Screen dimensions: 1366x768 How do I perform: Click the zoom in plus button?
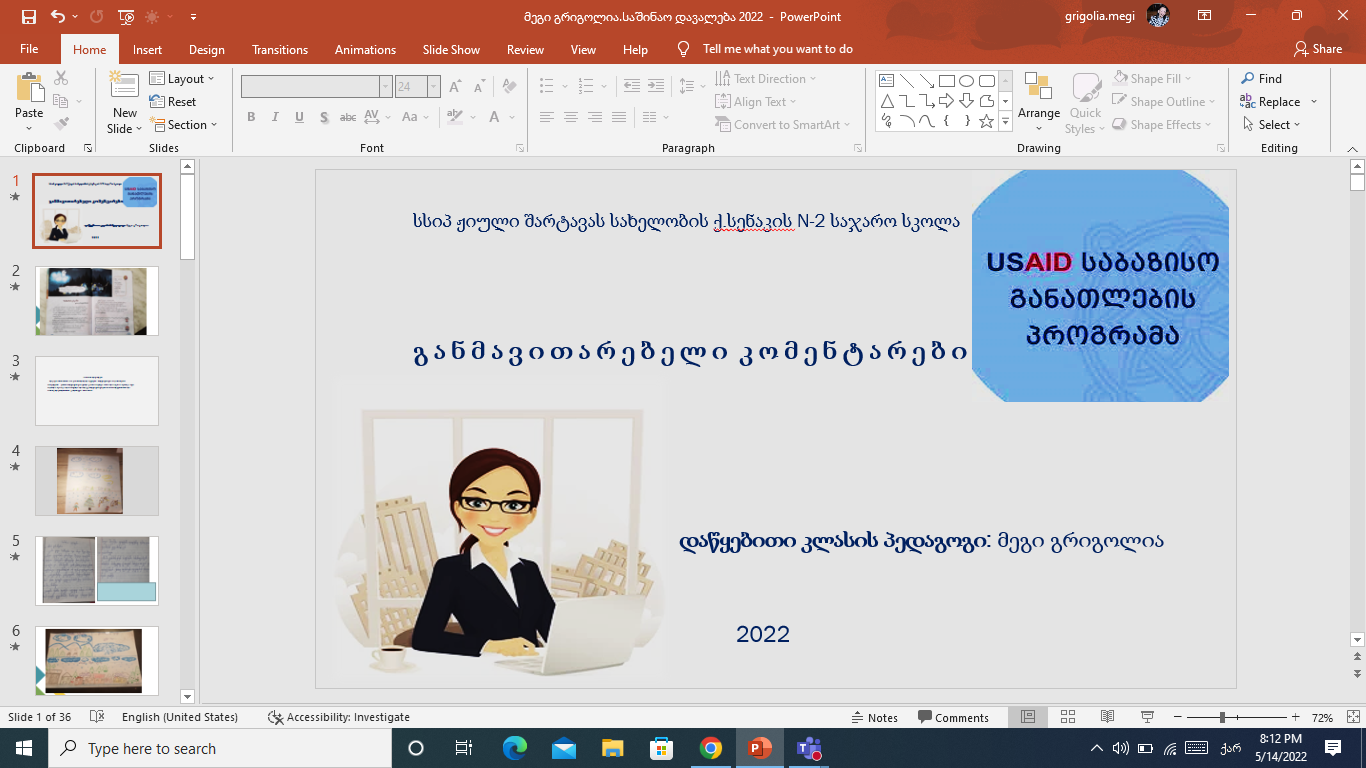click(1296, 717)
